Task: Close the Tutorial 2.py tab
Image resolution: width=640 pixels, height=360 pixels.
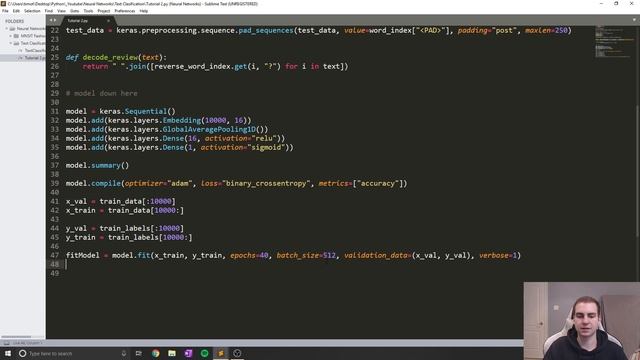Action: click(x=108, y=20)
